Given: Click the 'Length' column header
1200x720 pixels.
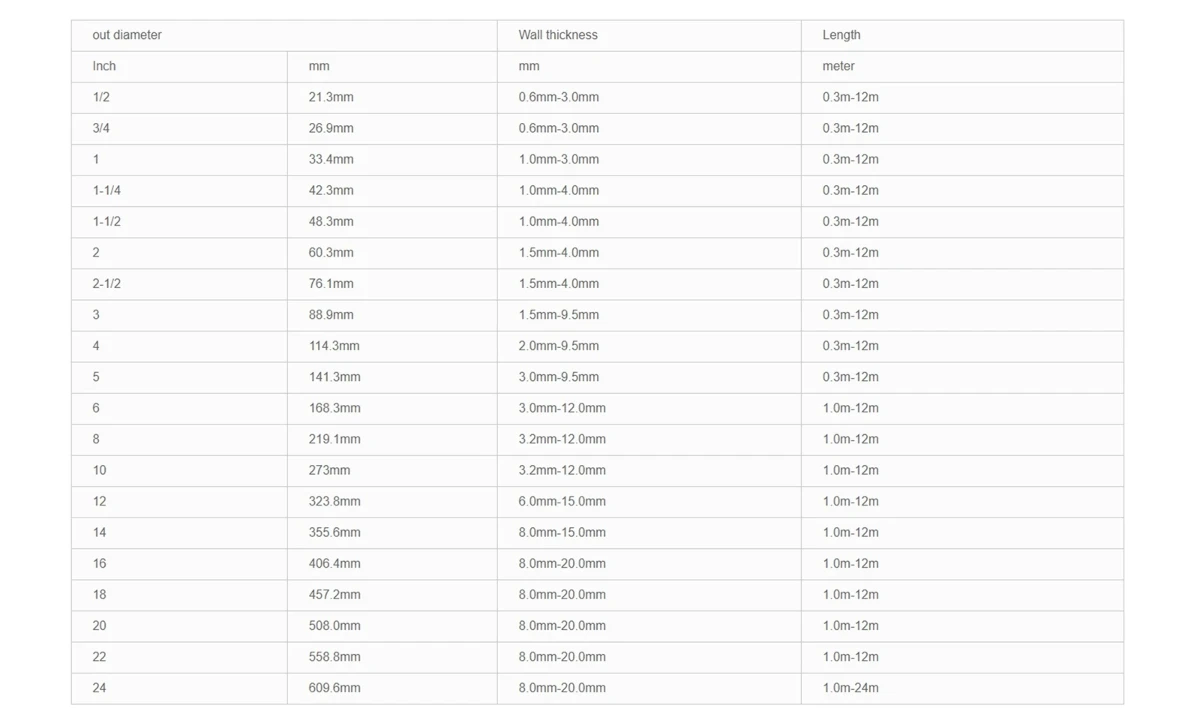Looking at the screenshot, I should 962,35.
